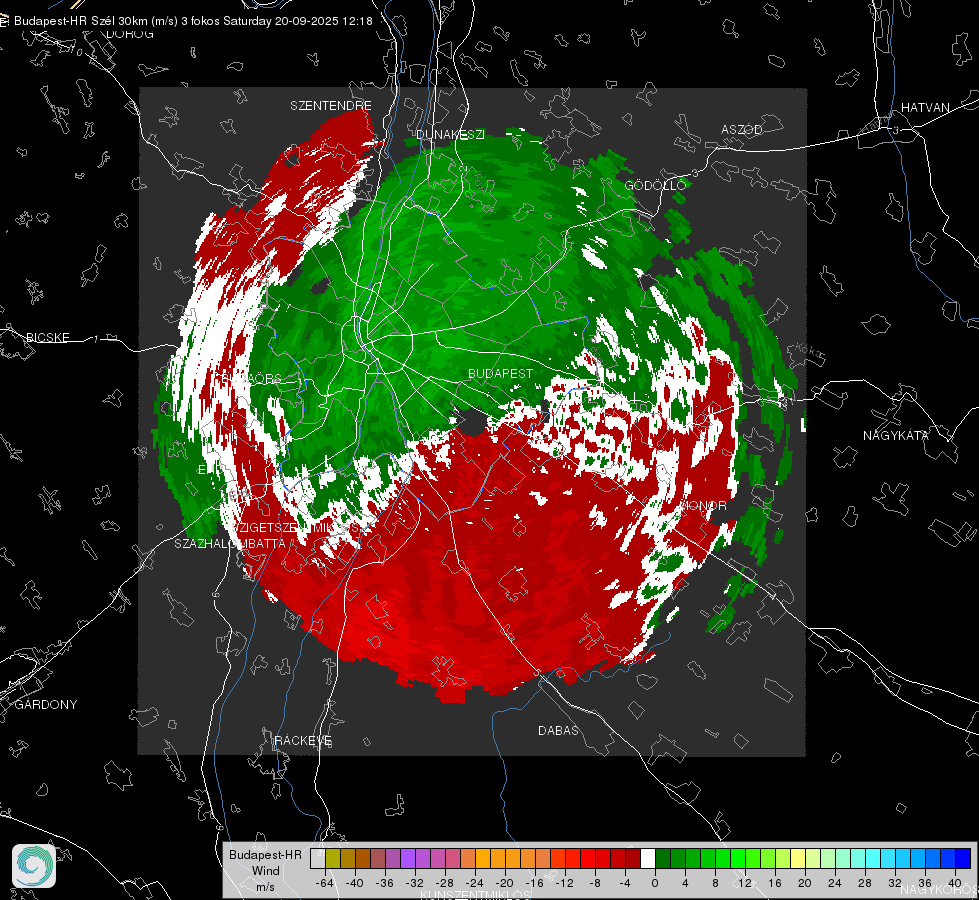Click the MONOR label

[x=703, y=505]
